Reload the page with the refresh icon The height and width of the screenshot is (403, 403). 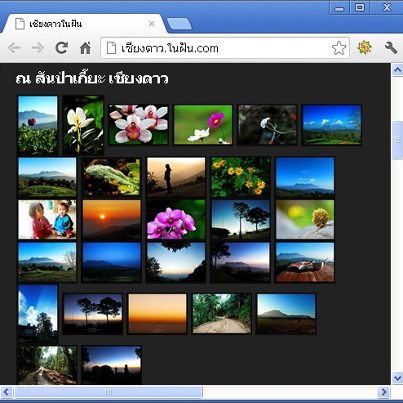62,48
